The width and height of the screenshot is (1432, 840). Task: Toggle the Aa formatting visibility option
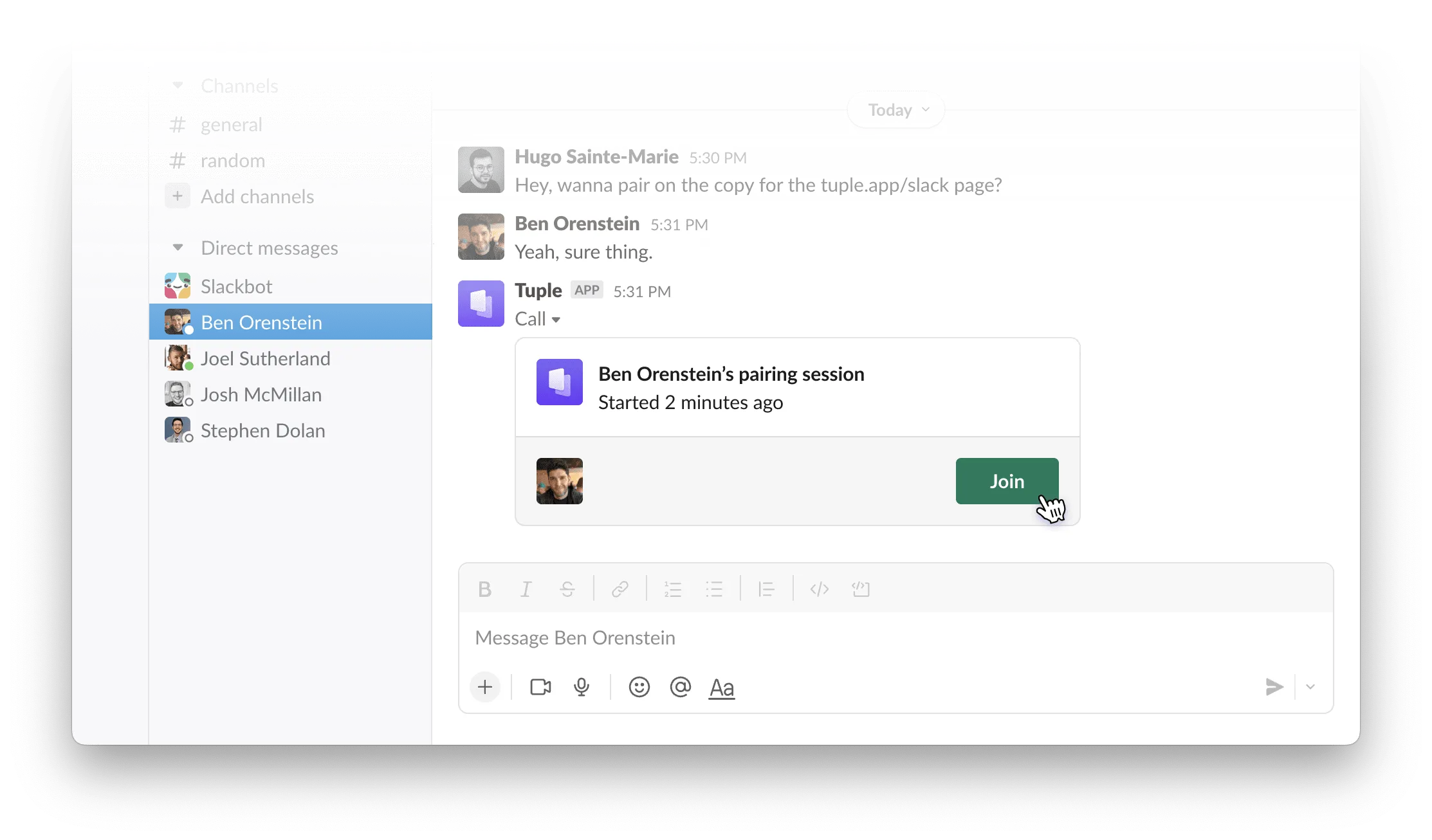[722, 687]
